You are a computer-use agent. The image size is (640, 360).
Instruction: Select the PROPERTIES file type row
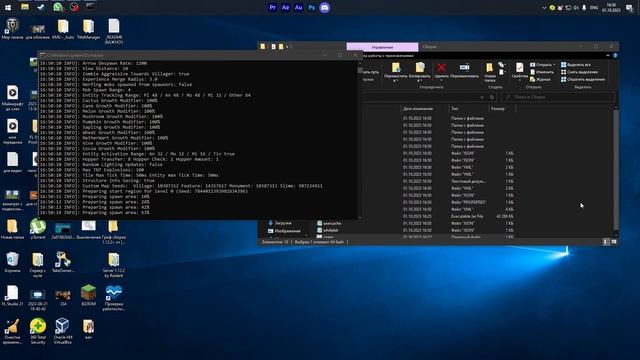[x=439, y=202]
